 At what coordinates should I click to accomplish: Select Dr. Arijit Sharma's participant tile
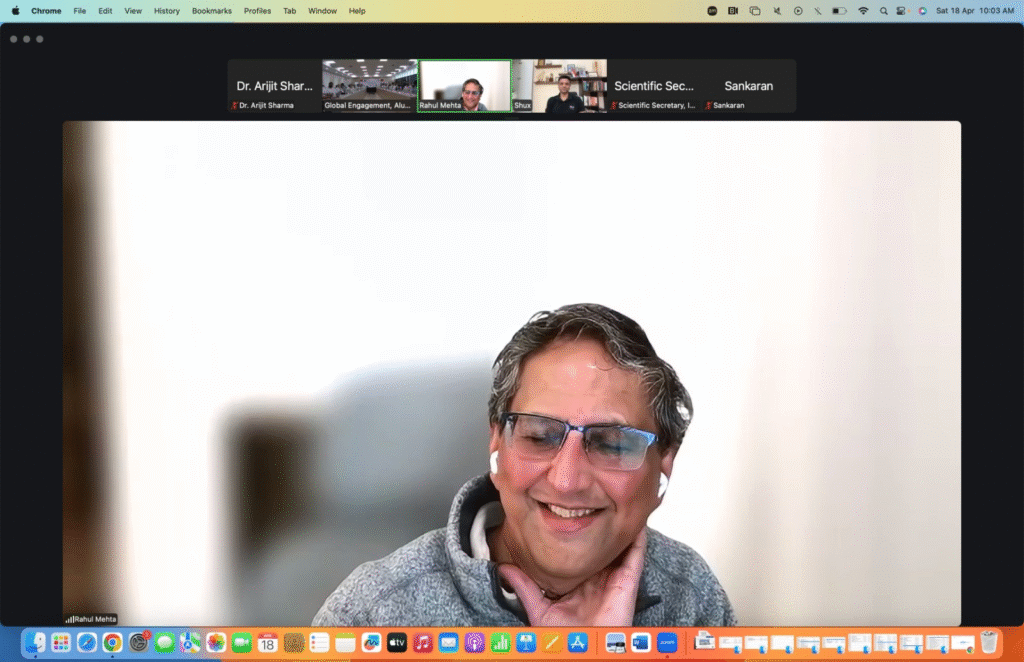tap(274, 86)
